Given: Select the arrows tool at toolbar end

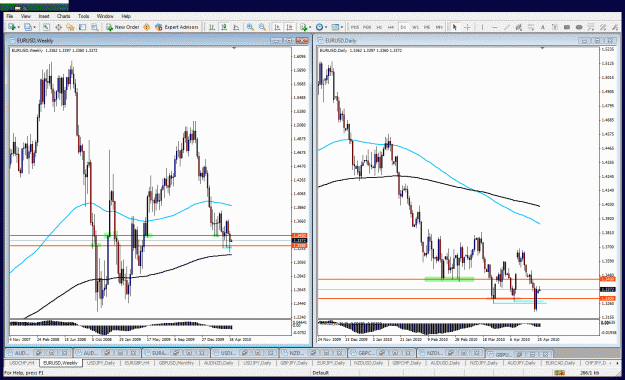Looking at the screenshot, I should coord(614,27).
